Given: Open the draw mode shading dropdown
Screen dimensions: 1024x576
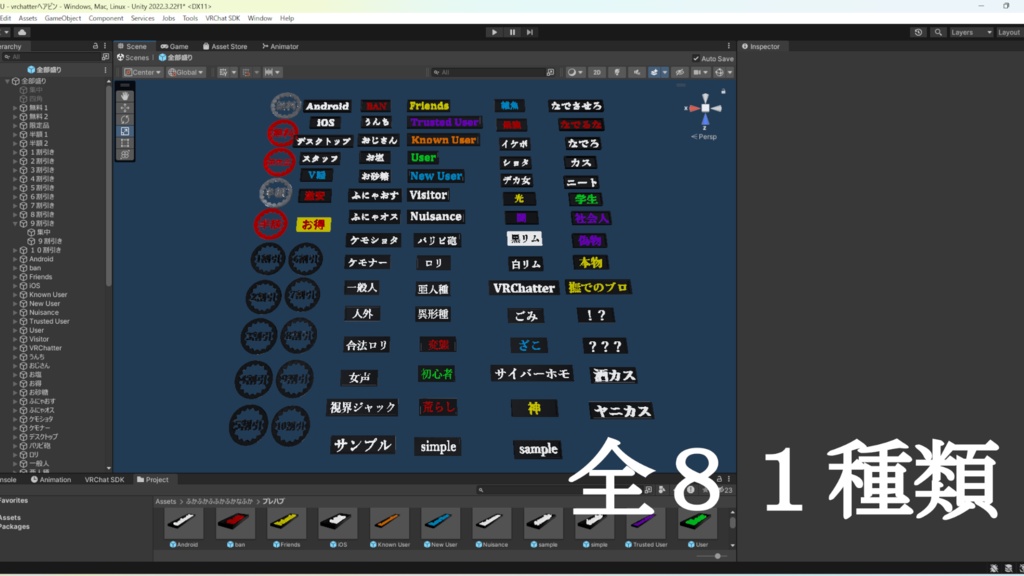Looking at the screenshot, I should (x=575, y=72).
